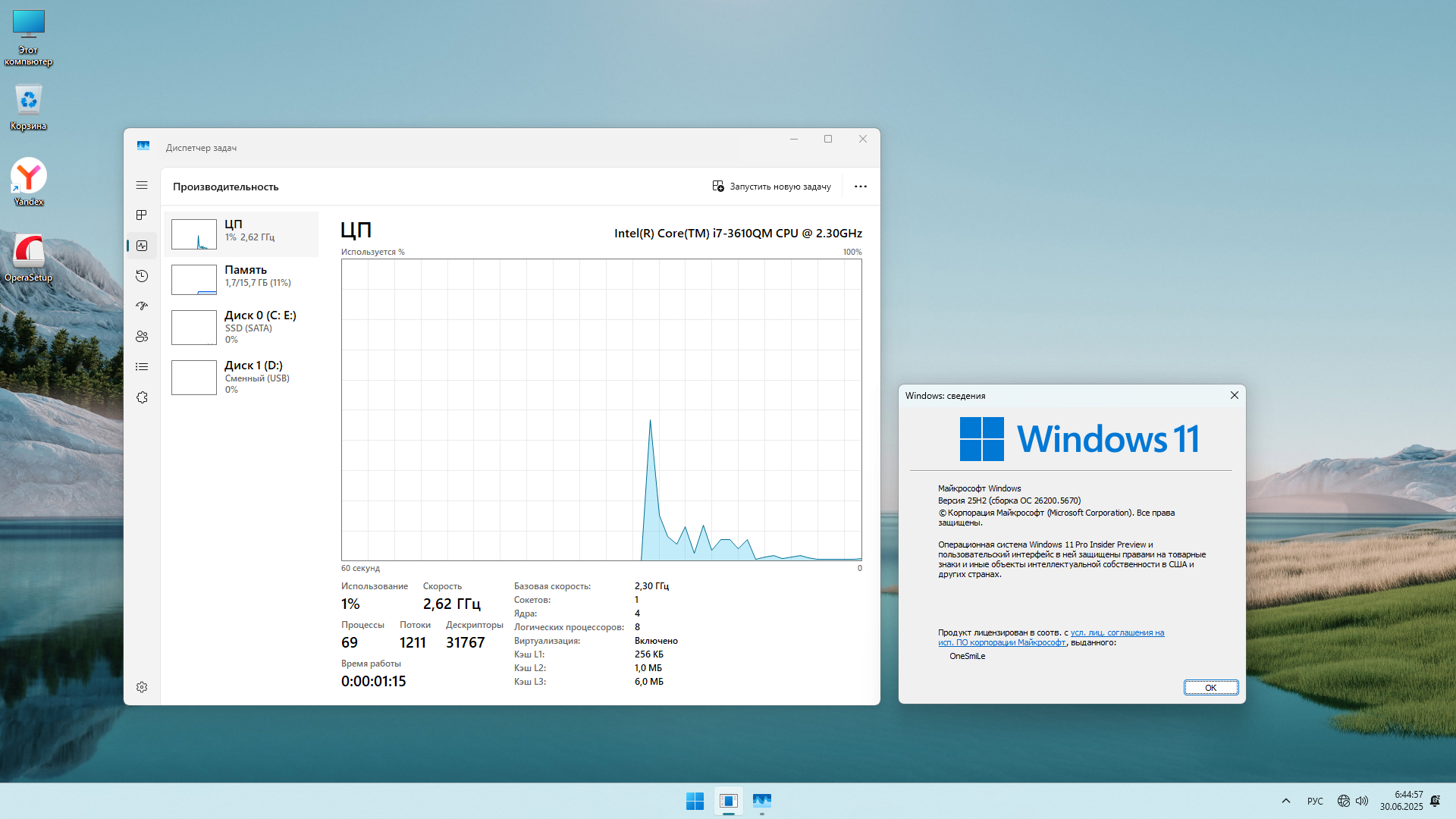Select Диск 0 (C: E:) item
Screen dimensions: 1456x819
241,327
